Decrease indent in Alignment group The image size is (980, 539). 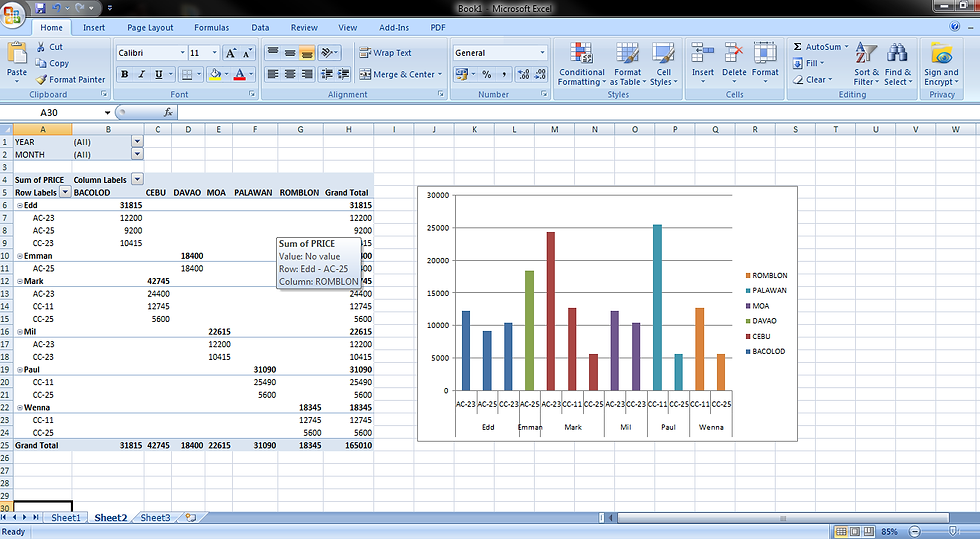pos(327,74)
